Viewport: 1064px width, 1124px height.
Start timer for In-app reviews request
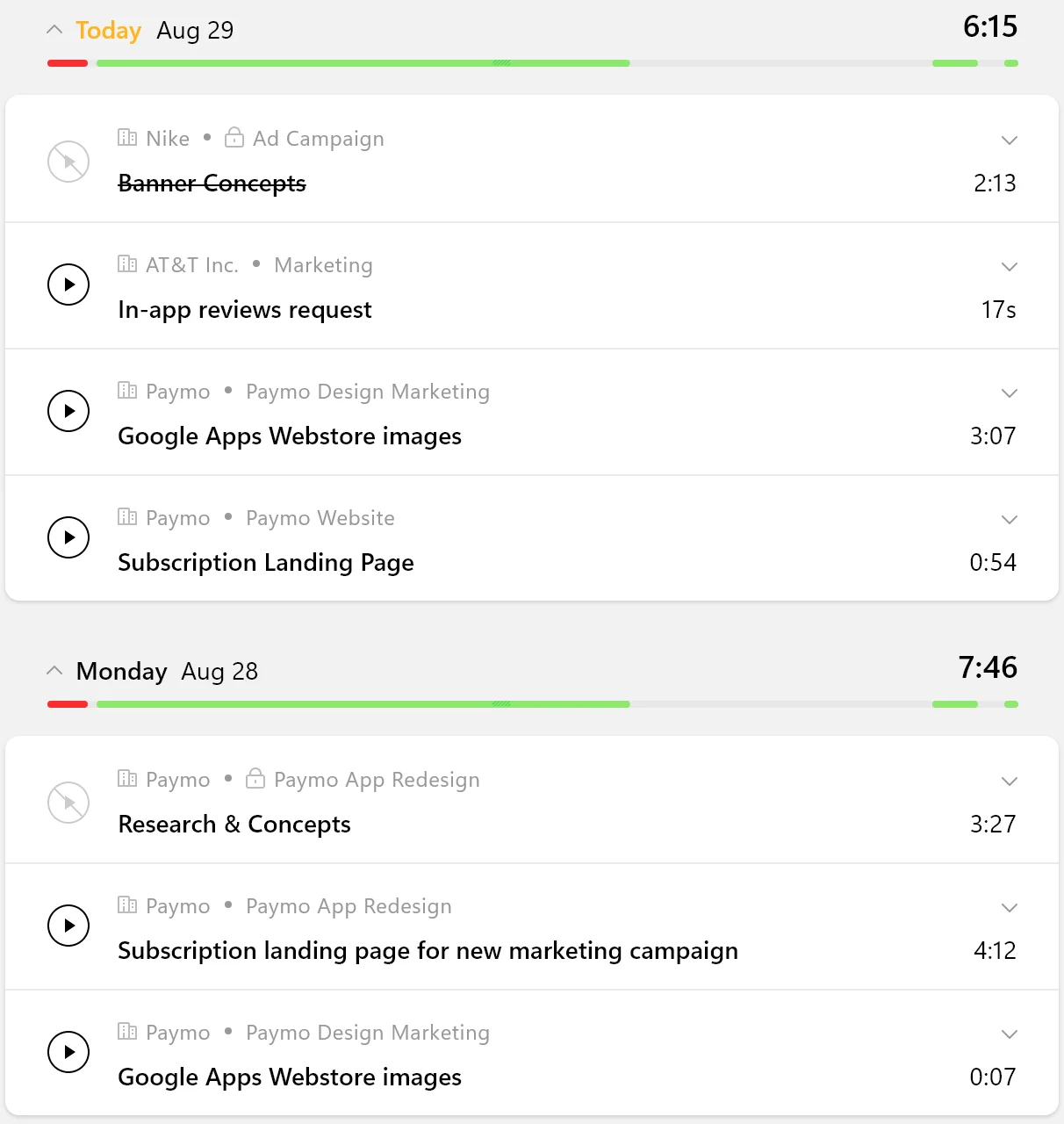pos(68,285)
